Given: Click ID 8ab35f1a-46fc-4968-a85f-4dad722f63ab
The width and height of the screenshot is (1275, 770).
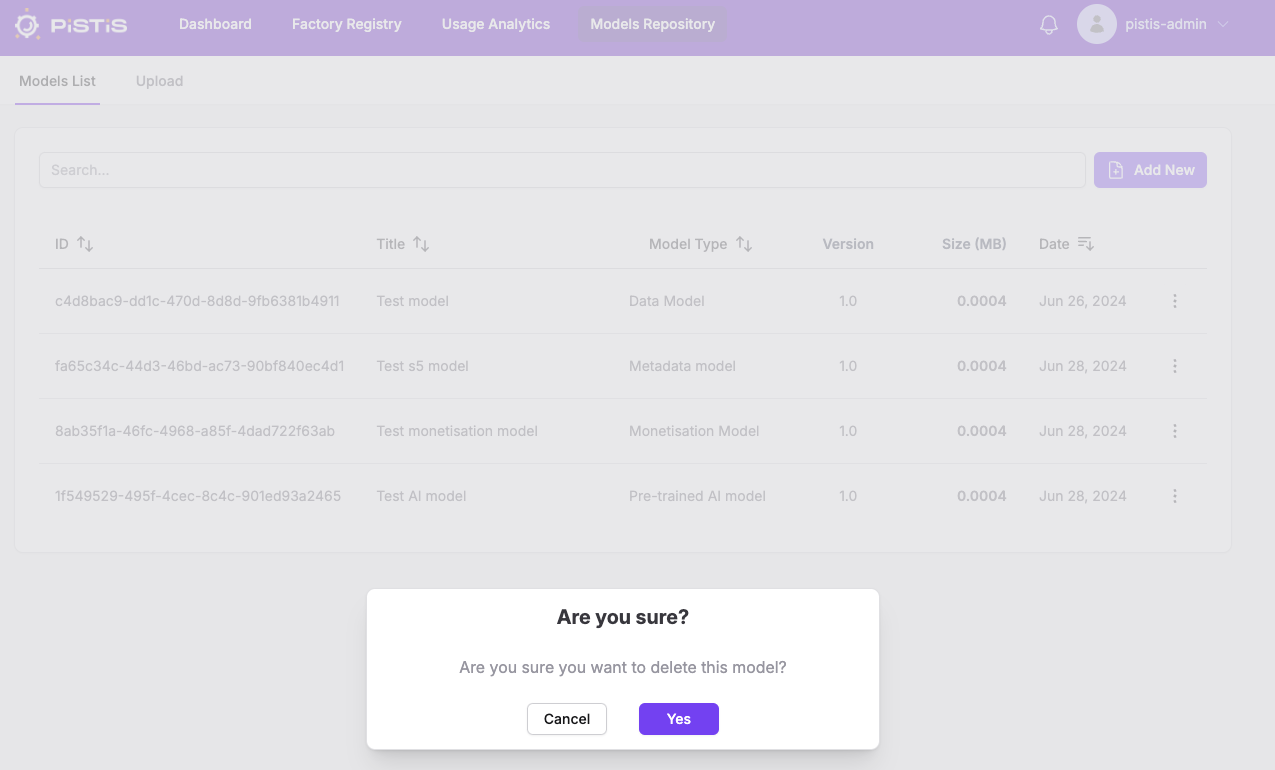Looking at the screenshot, I should click(x=195, y=431).
